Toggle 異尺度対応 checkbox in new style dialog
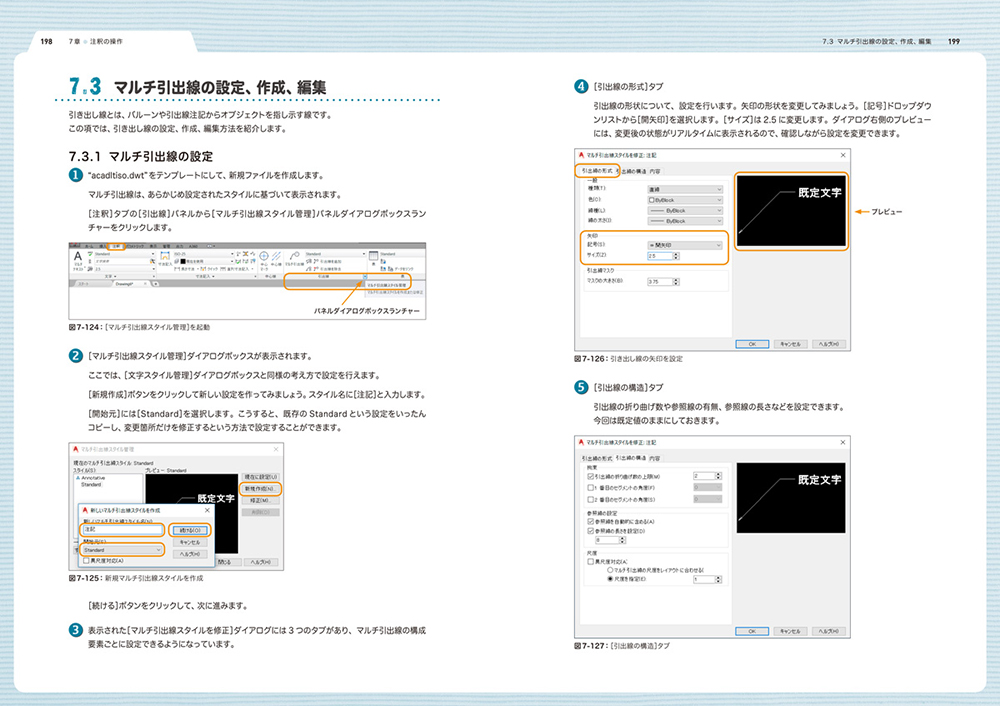 tap(86, 561)
